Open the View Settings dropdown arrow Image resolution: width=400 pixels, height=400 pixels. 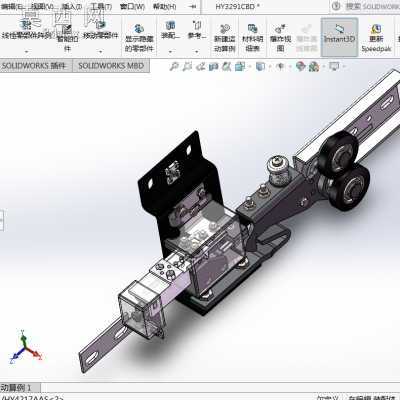(344, 67)
